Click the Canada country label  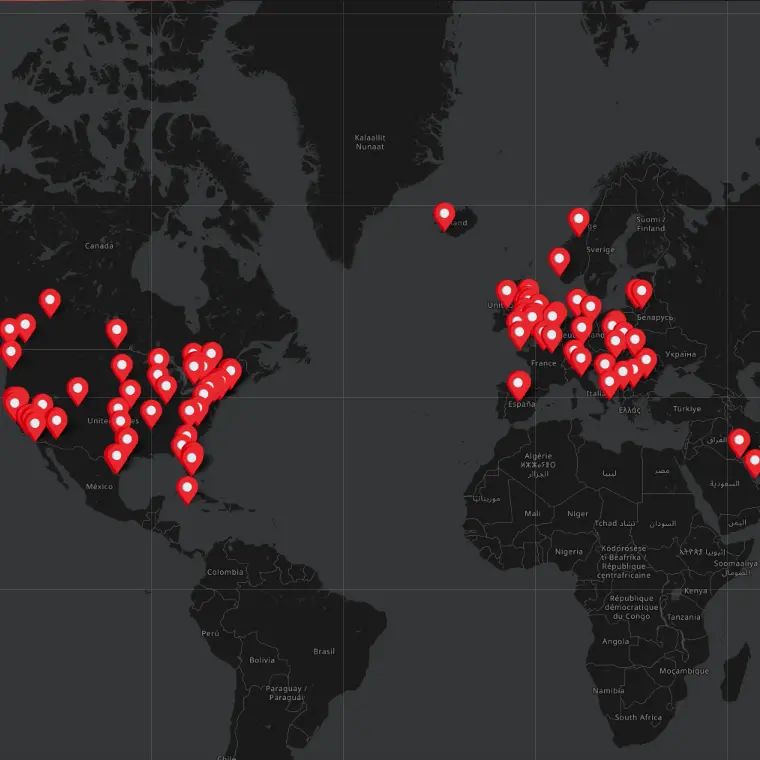click(99, 245)
